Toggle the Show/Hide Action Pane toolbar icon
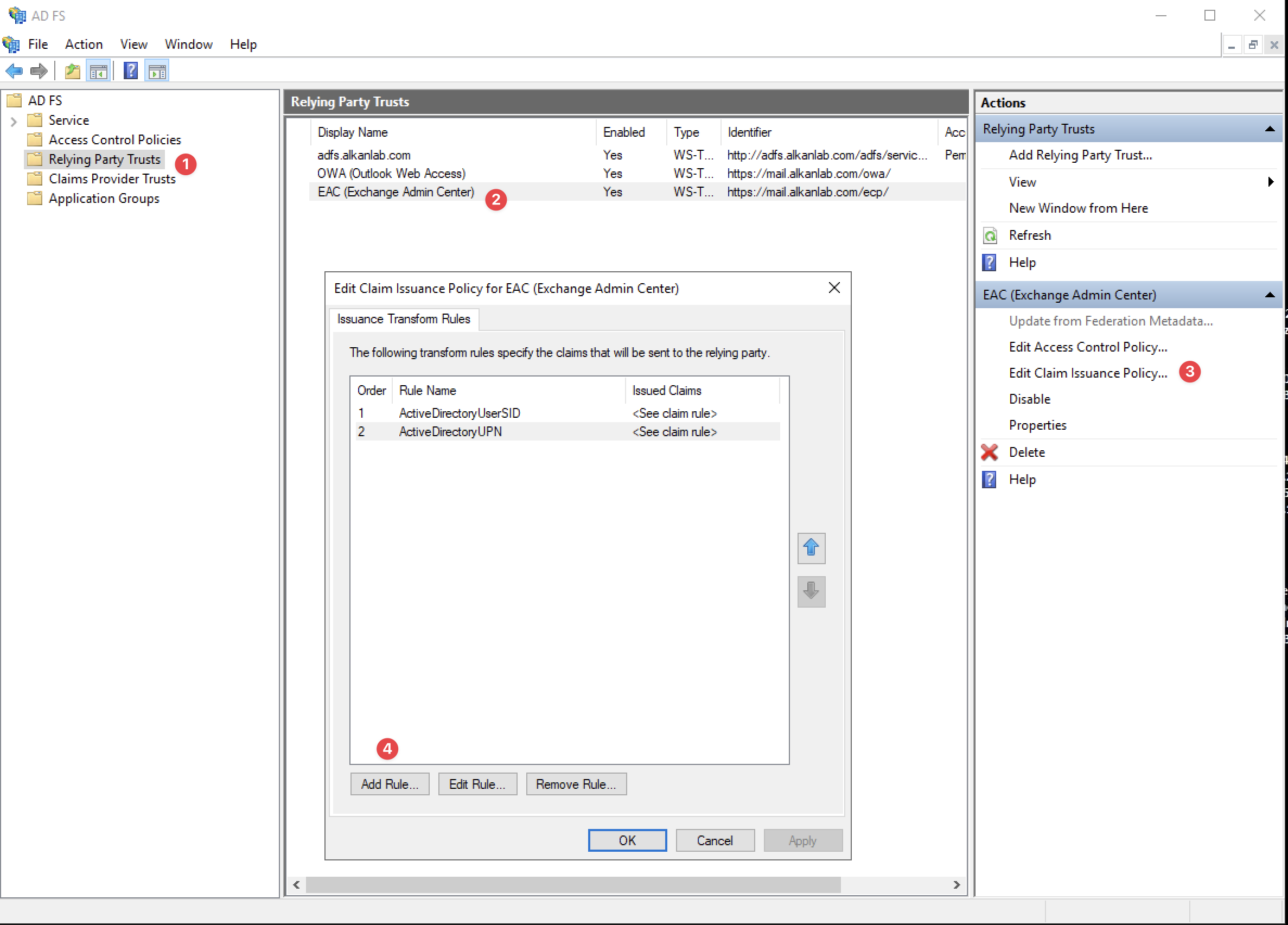The width and height of the screenshot is (1288, 925). [157, 71]
